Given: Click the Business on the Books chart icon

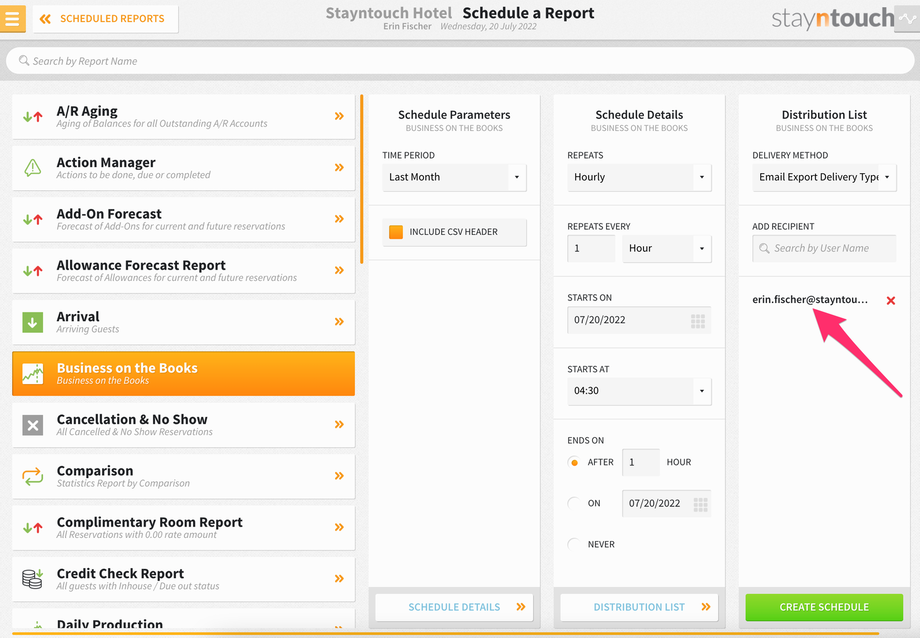Looking at the screenshot, I should tap(33, 373).
